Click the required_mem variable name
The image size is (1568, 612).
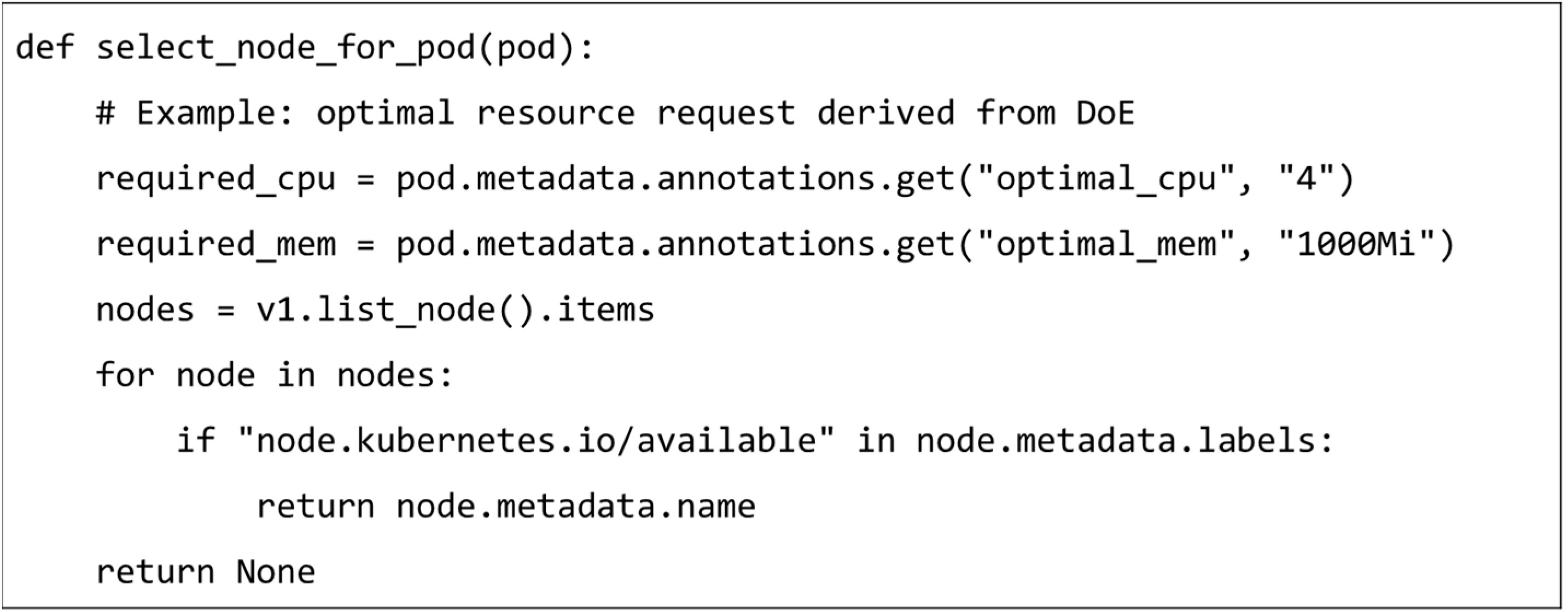pos(216,245)
